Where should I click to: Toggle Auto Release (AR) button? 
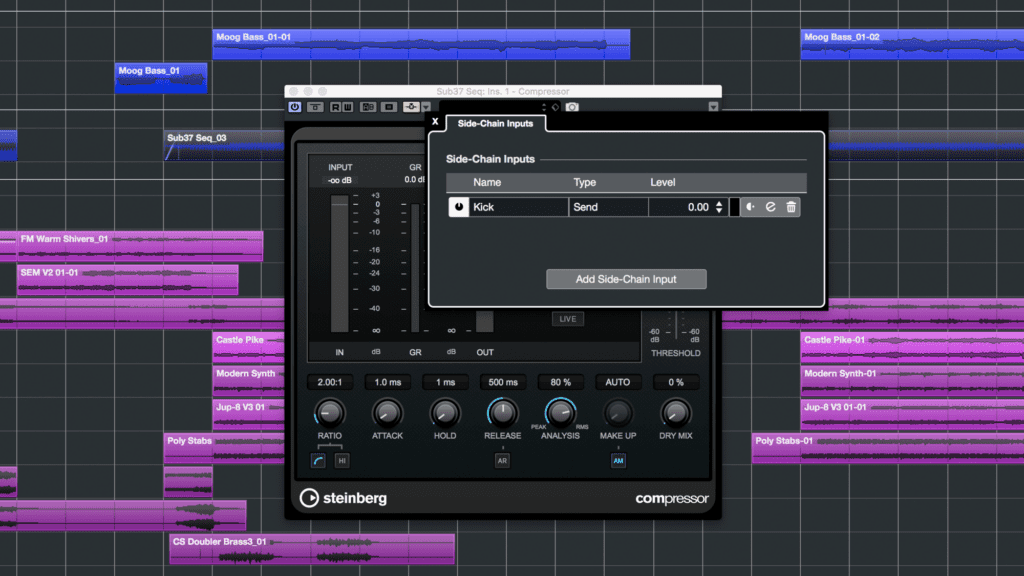coord(502,460)
